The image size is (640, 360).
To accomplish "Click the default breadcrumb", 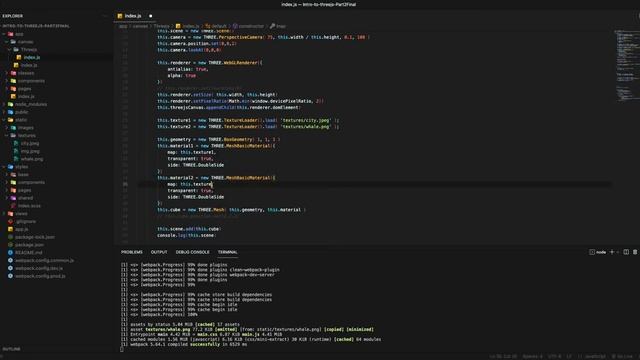I will [x=216, y=26].
